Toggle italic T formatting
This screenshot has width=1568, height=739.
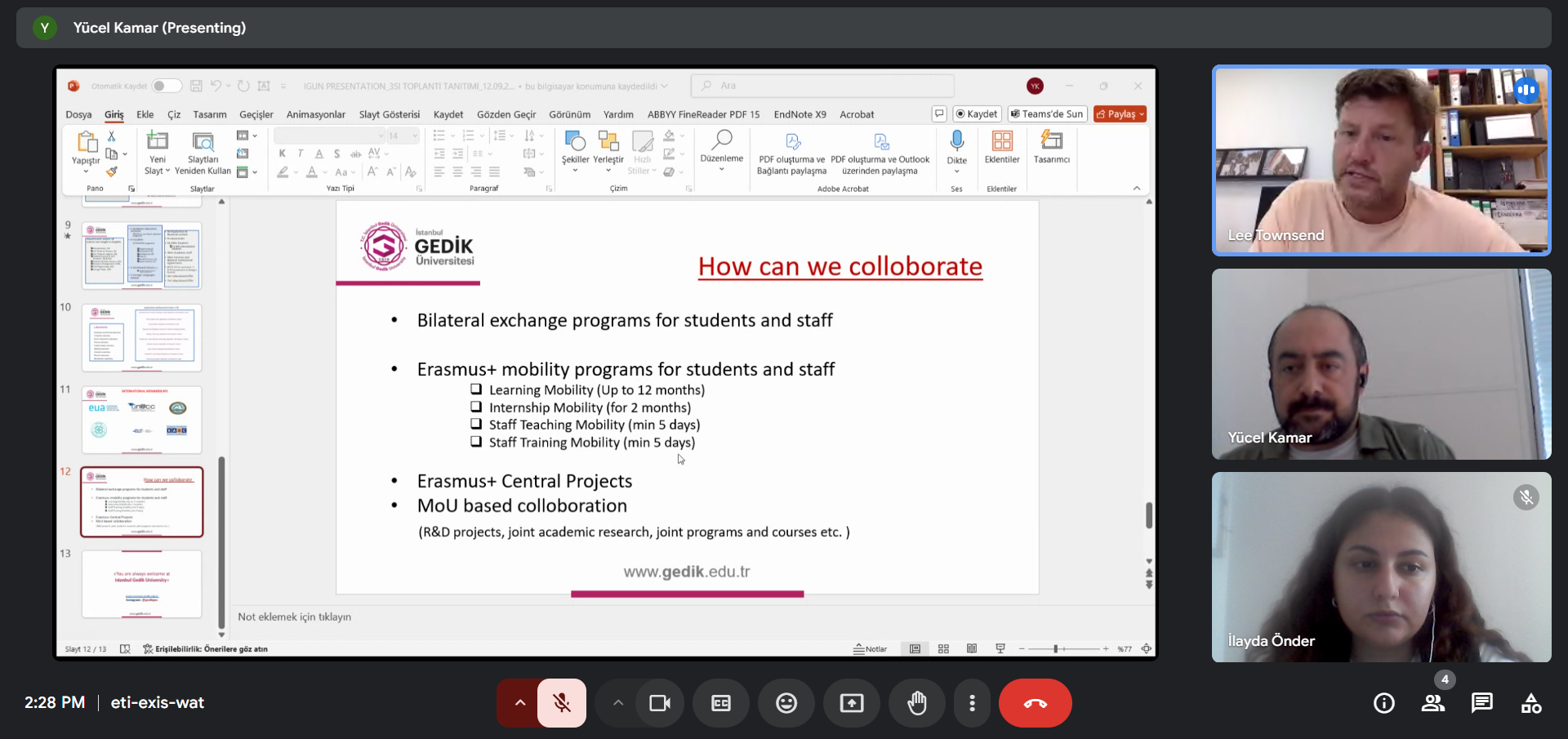point(301,154)
